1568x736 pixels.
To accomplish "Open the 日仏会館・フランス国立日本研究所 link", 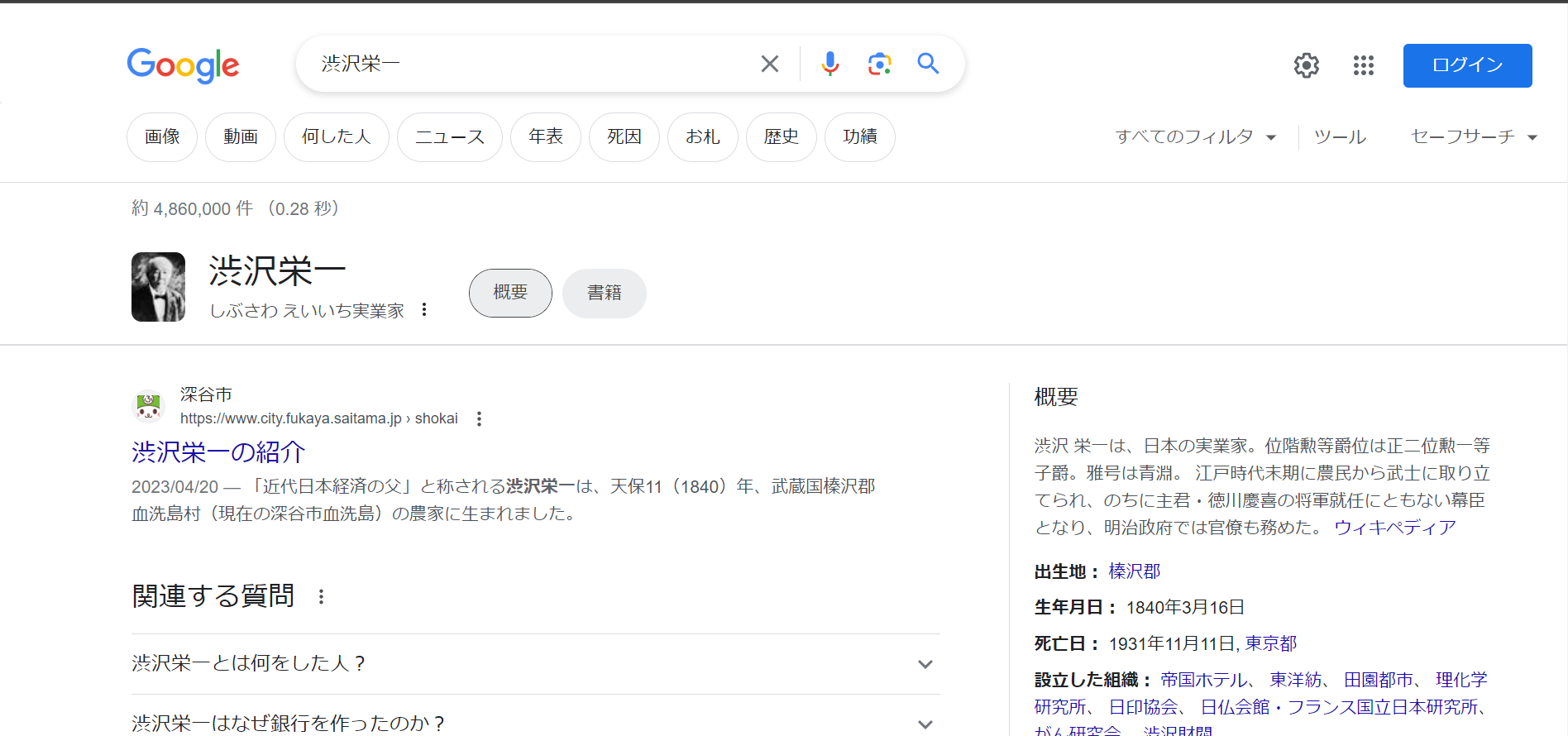I will 1339,707.
